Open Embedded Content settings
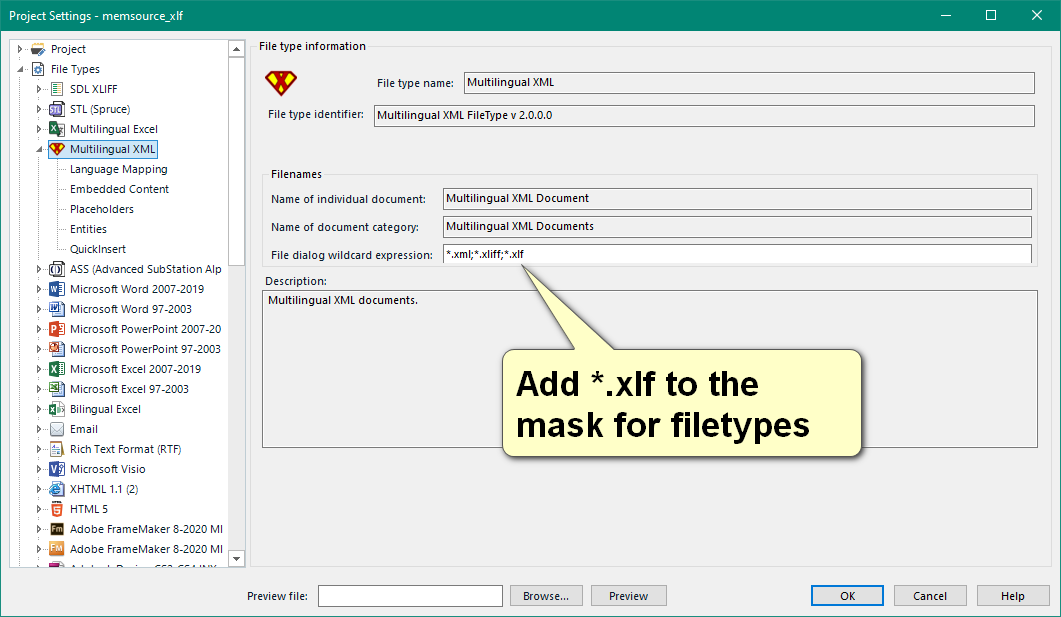This screenshot has width=1061, height=617. click(119, 189)
